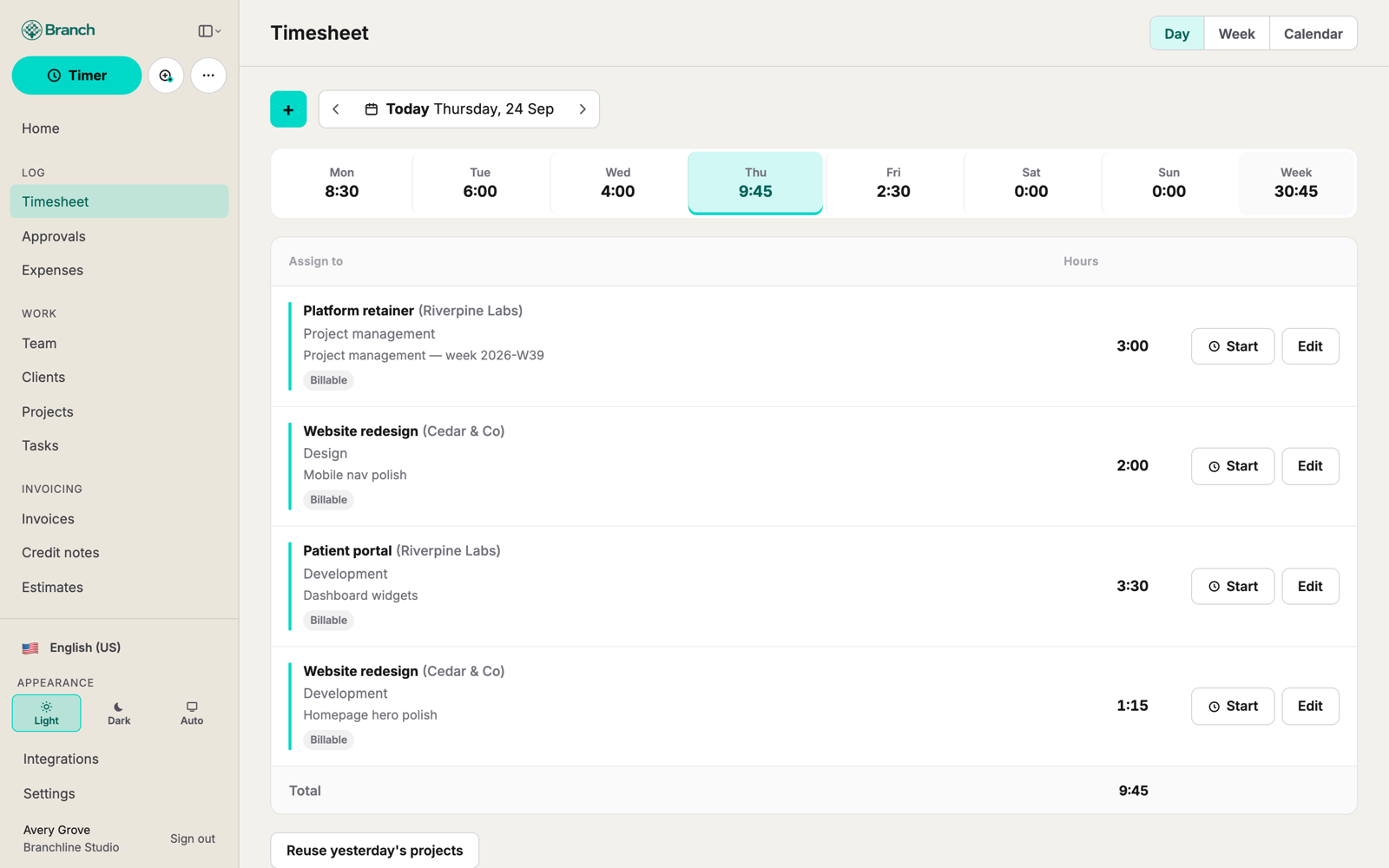Open Invoices in sidebar
This screenshot has height=868, width=1389.
point(119,519)
